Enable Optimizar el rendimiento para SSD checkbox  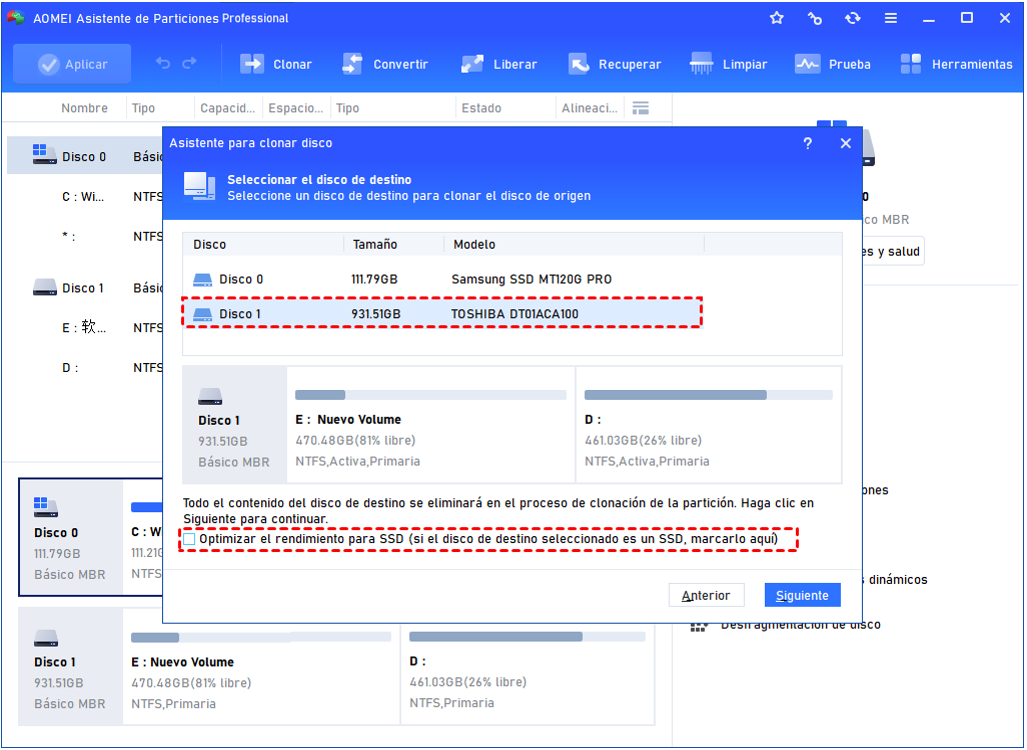coord(189,540)
